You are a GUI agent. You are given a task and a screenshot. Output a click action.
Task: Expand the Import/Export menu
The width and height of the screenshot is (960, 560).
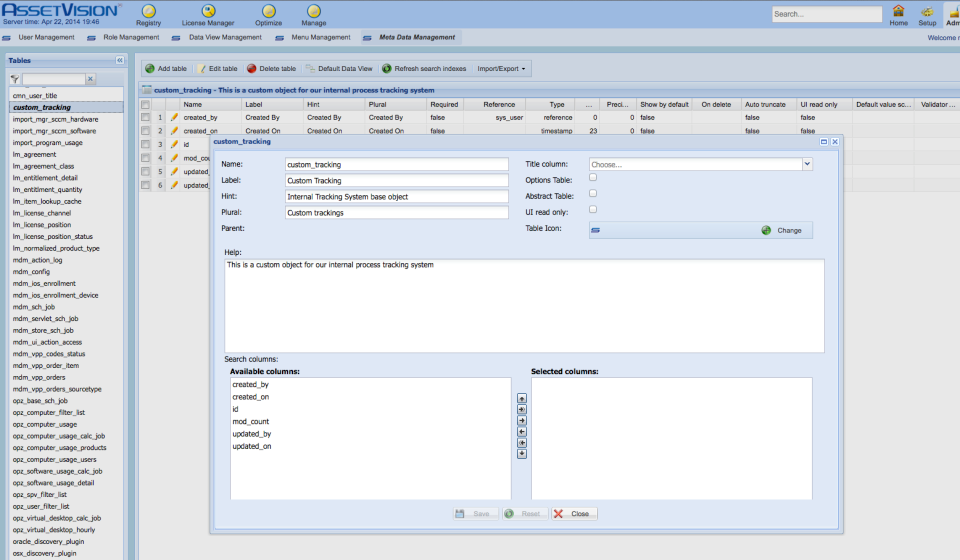coord(501,69)
